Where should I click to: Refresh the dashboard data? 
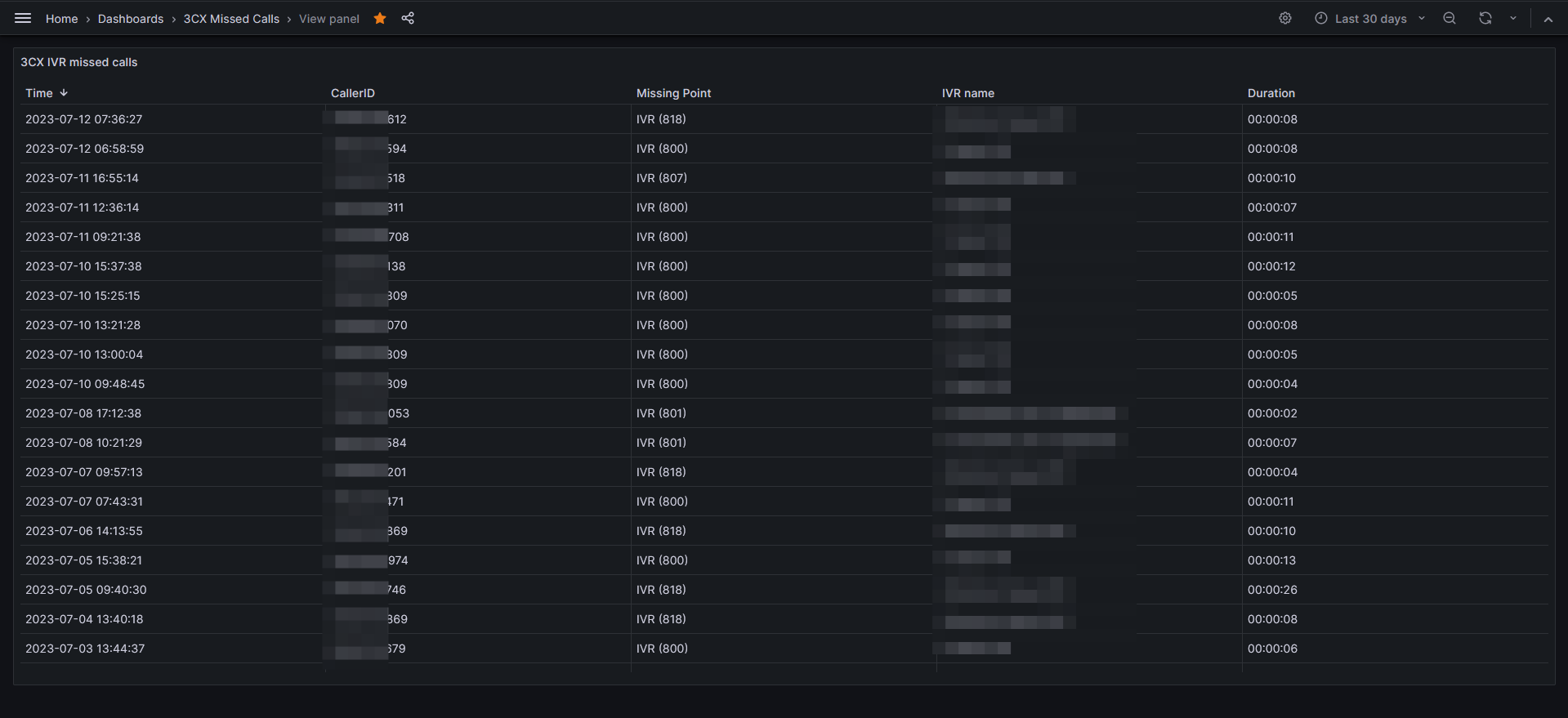pos(1485,18)
